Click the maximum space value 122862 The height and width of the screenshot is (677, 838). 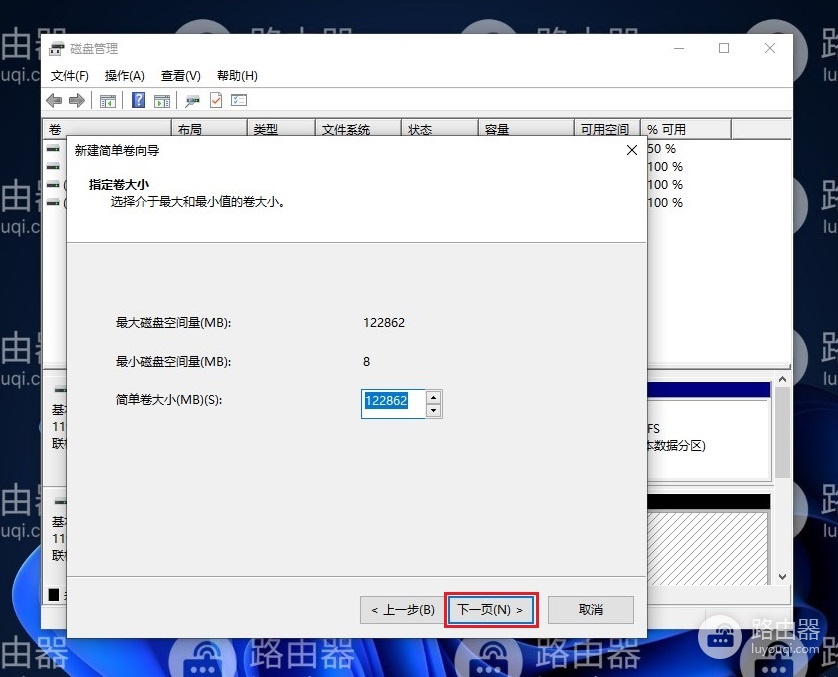[384, 323]
